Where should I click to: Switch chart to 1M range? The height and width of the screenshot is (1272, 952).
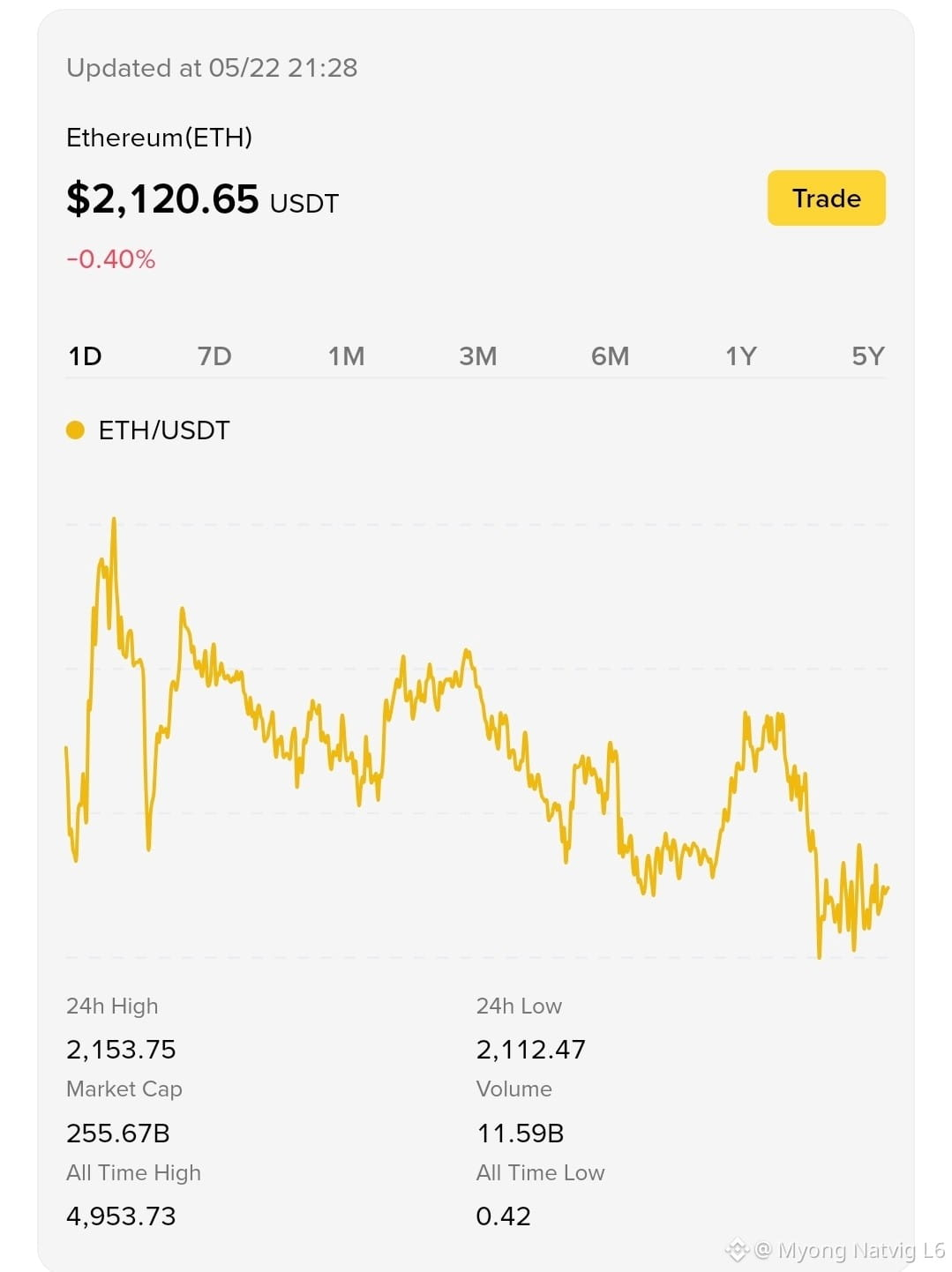(x=346, y=356)
